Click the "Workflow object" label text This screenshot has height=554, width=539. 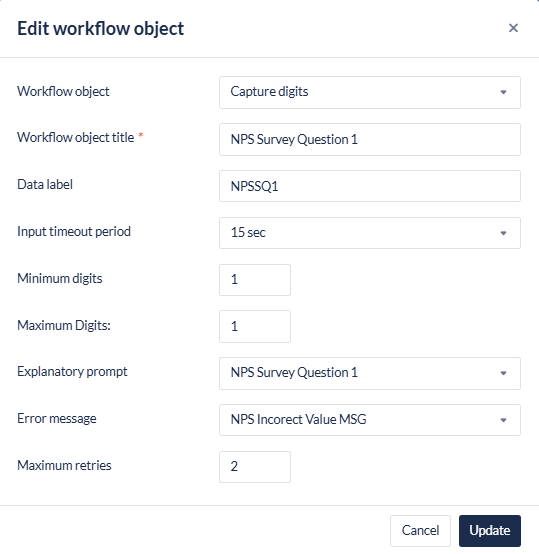tap(63, 91)
